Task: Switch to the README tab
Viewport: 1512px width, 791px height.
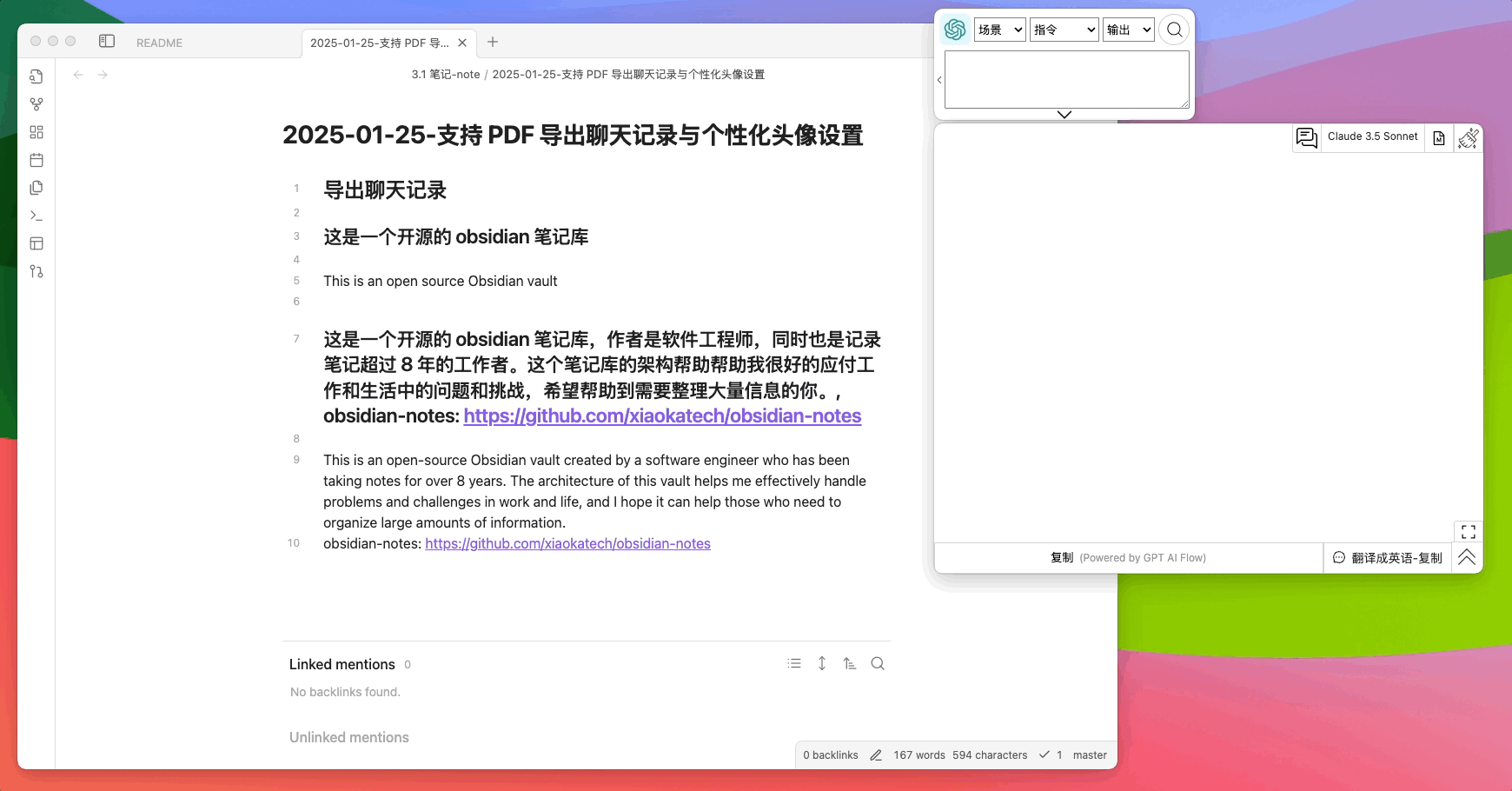Action: coord(159,43)
